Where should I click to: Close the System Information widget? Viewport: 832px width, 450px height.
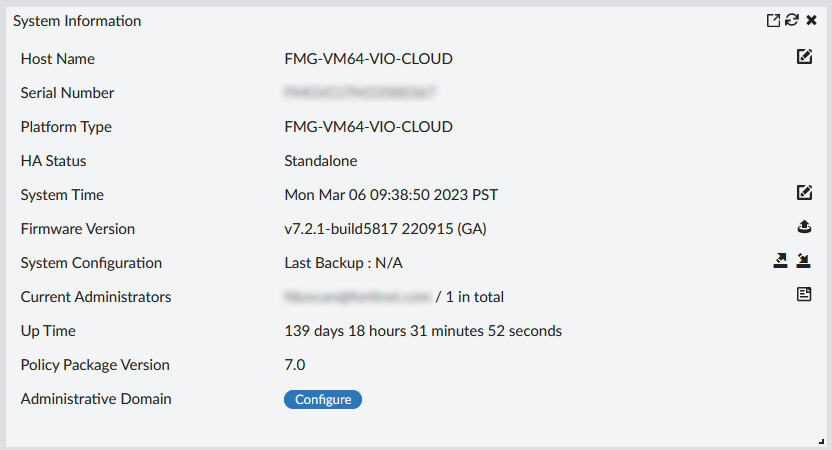tap(811, 20)
